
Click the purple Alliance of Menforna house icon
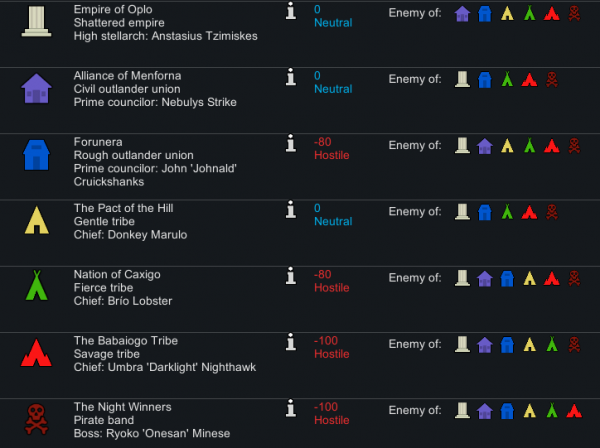36,88
